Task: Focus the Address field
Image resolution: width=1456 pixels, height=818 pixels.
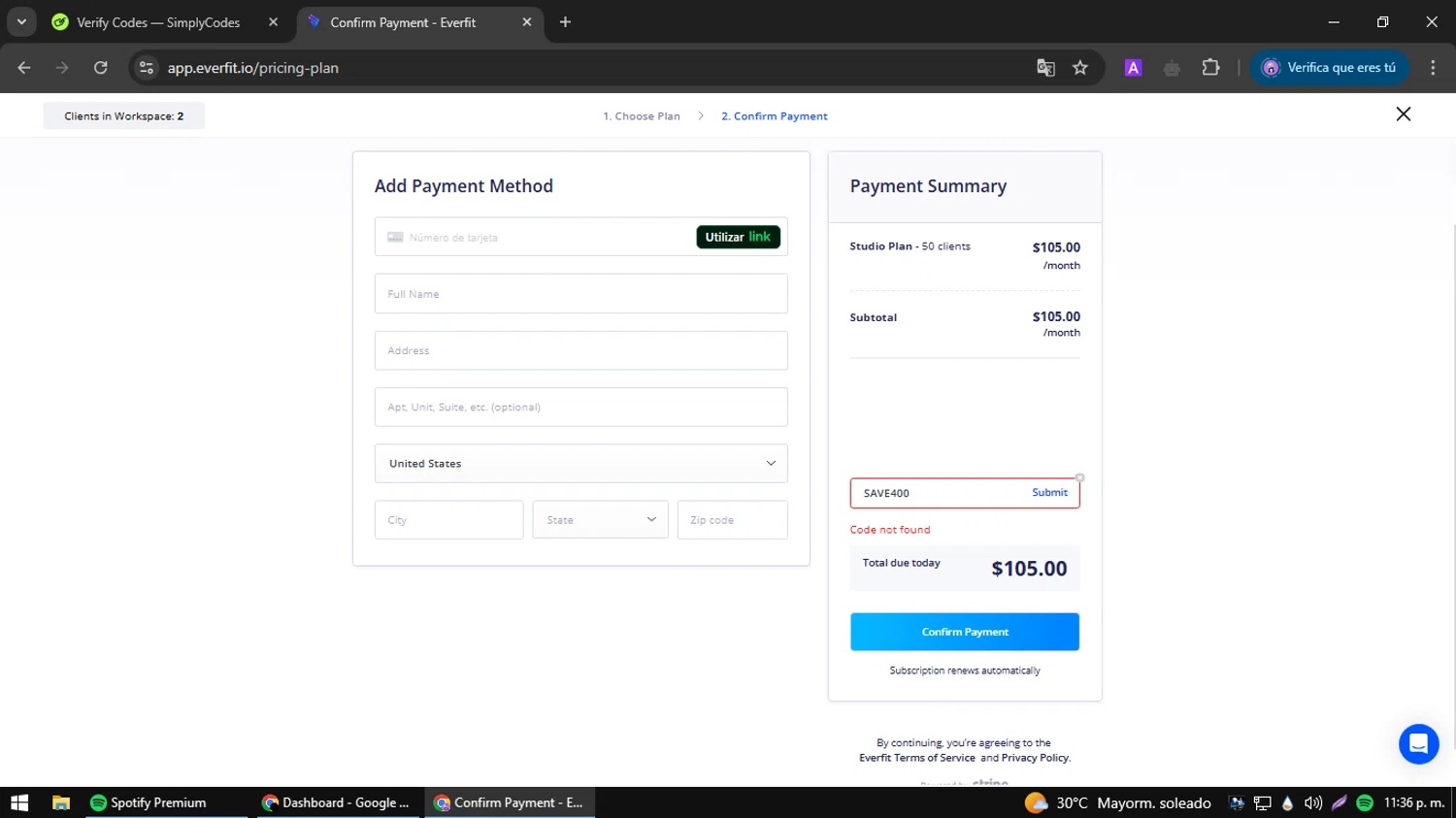Action: [580, 350]
